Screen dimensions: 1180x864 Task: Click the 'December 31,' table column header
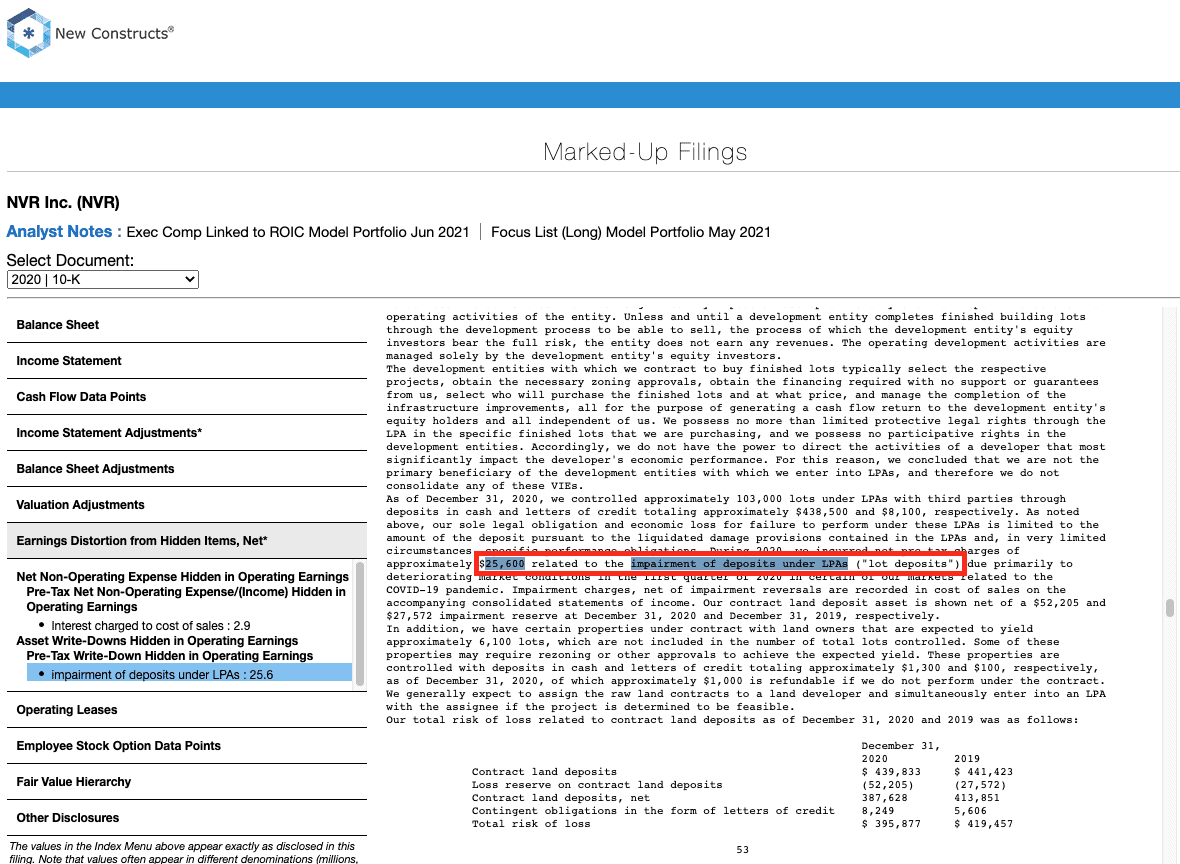901,746
